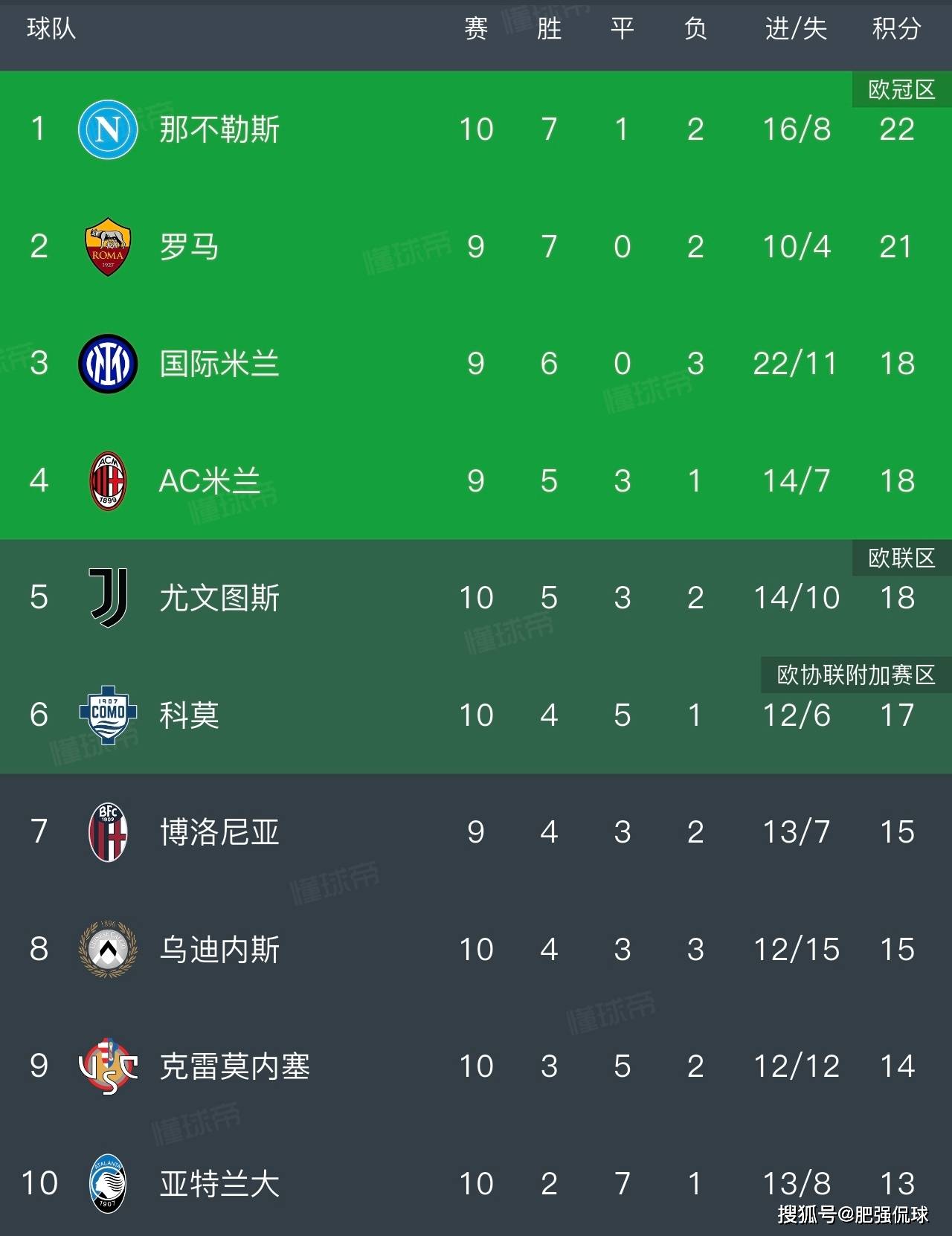The height and width of the screenshot is (1236, 952).
Task: Select the Juventus J logo
Action: point(109,598)
